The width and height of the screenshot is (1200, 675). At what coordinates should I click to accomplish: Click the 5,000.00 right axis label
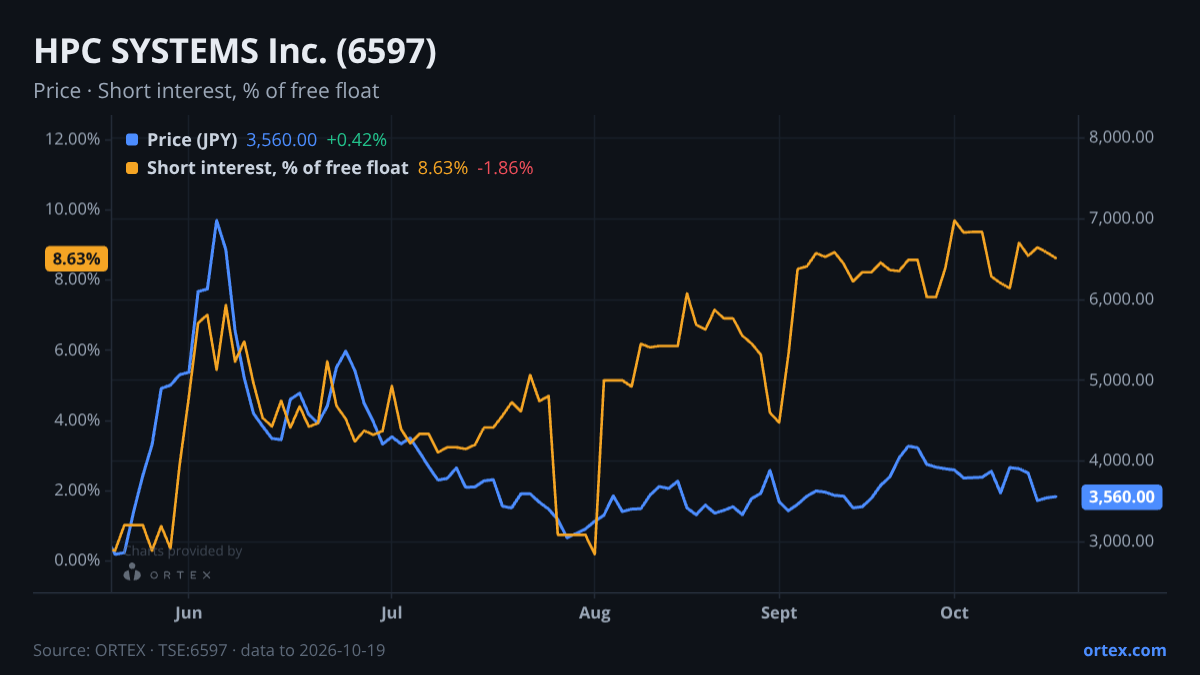click(x=1121, y=380)
